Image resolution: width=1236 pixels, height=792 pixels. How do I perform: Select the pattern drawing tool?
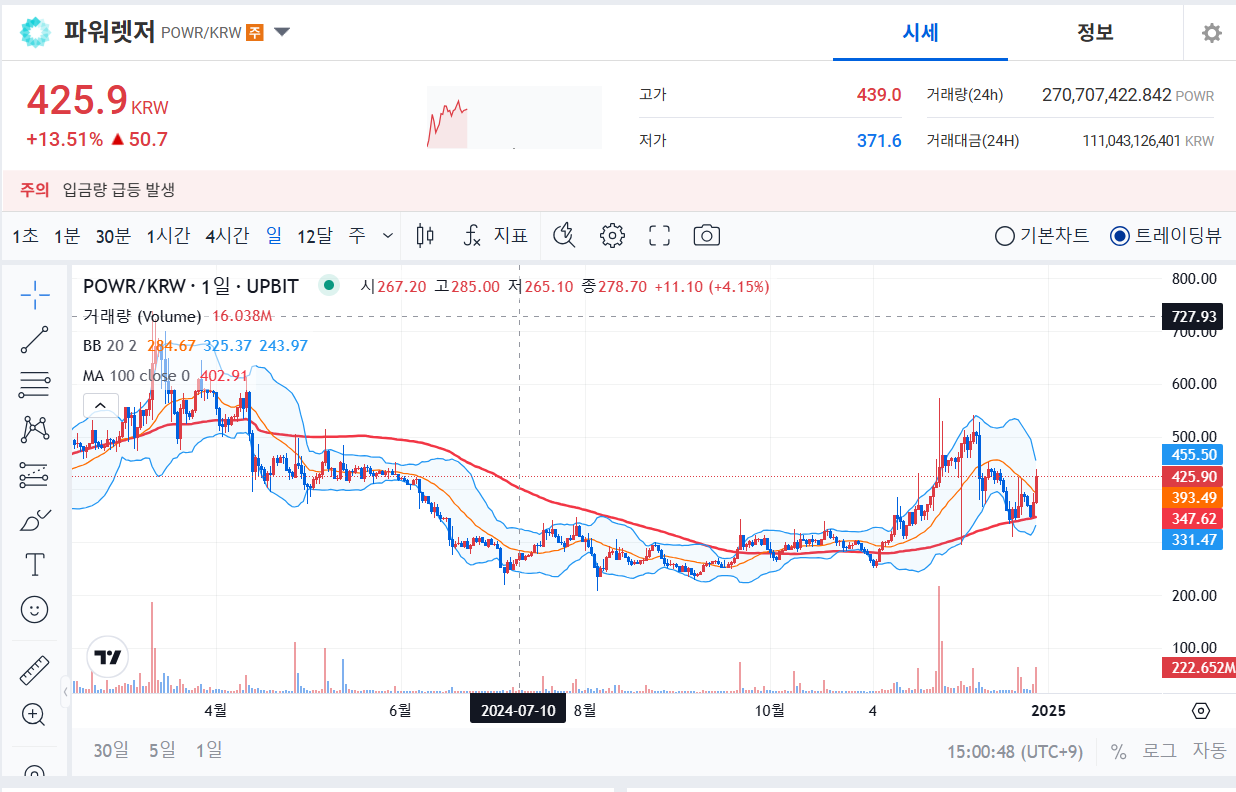[35, 430]
